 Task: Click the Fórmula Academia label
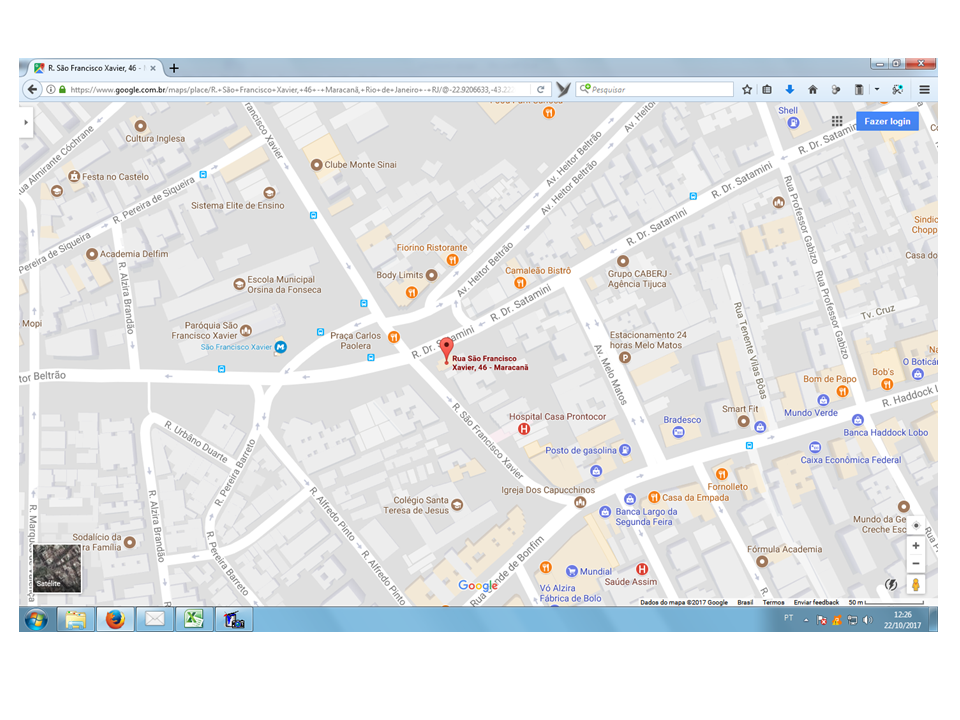(784, 549)
